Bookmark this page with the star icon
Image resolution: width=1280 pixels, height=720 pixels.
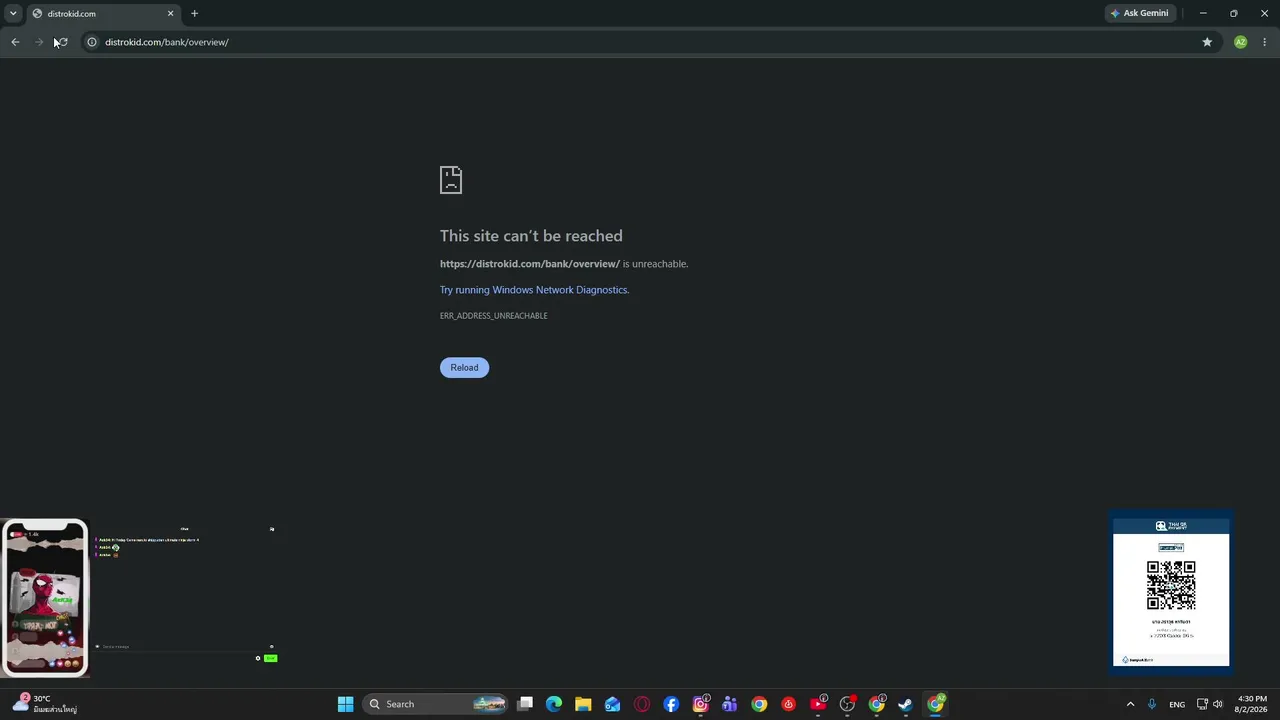click(1207, 42)
